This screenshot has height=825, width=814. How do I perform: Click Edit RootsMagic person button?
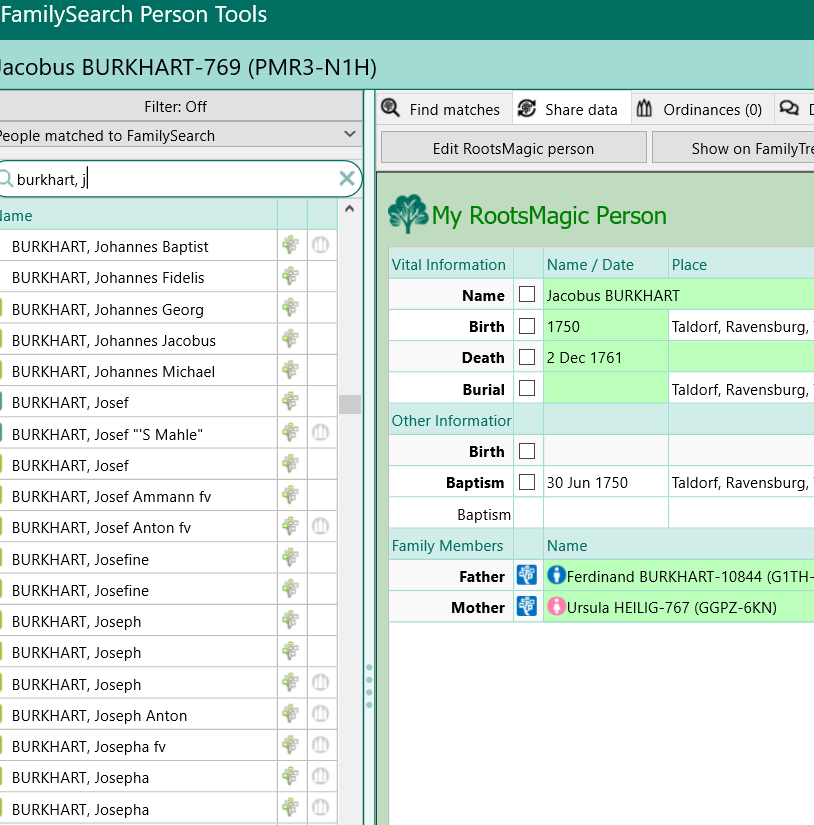[514, 148]
